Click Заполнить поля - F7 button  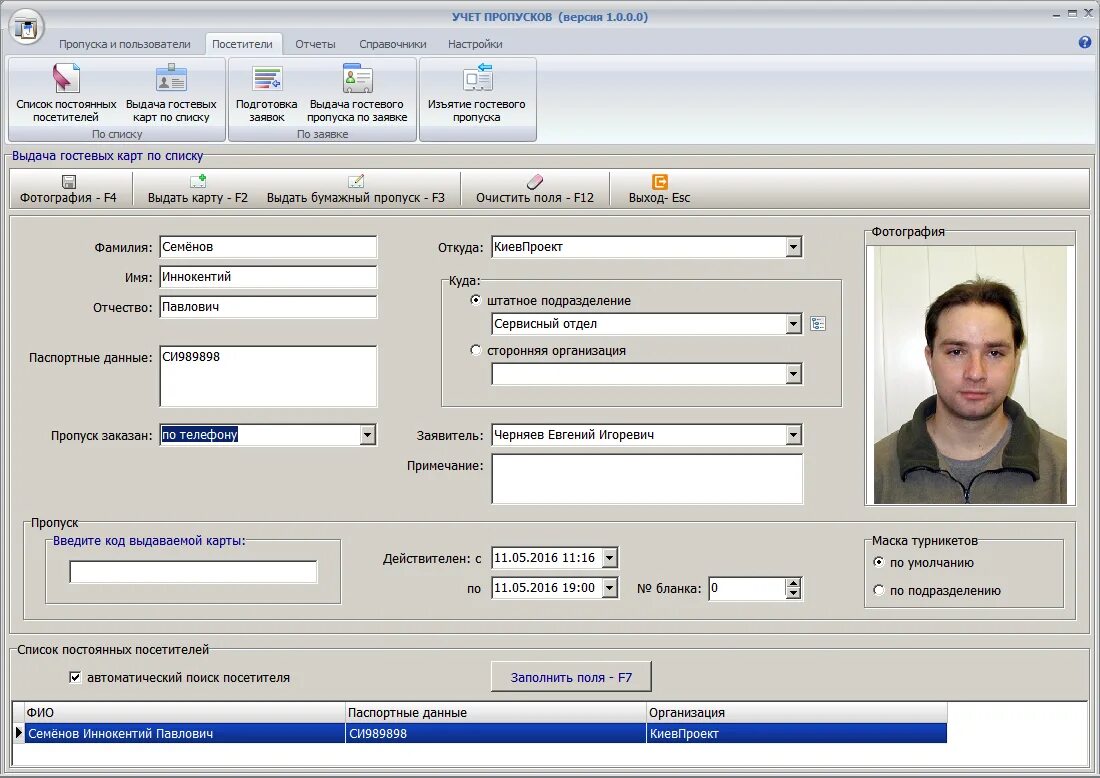point(571,677)
